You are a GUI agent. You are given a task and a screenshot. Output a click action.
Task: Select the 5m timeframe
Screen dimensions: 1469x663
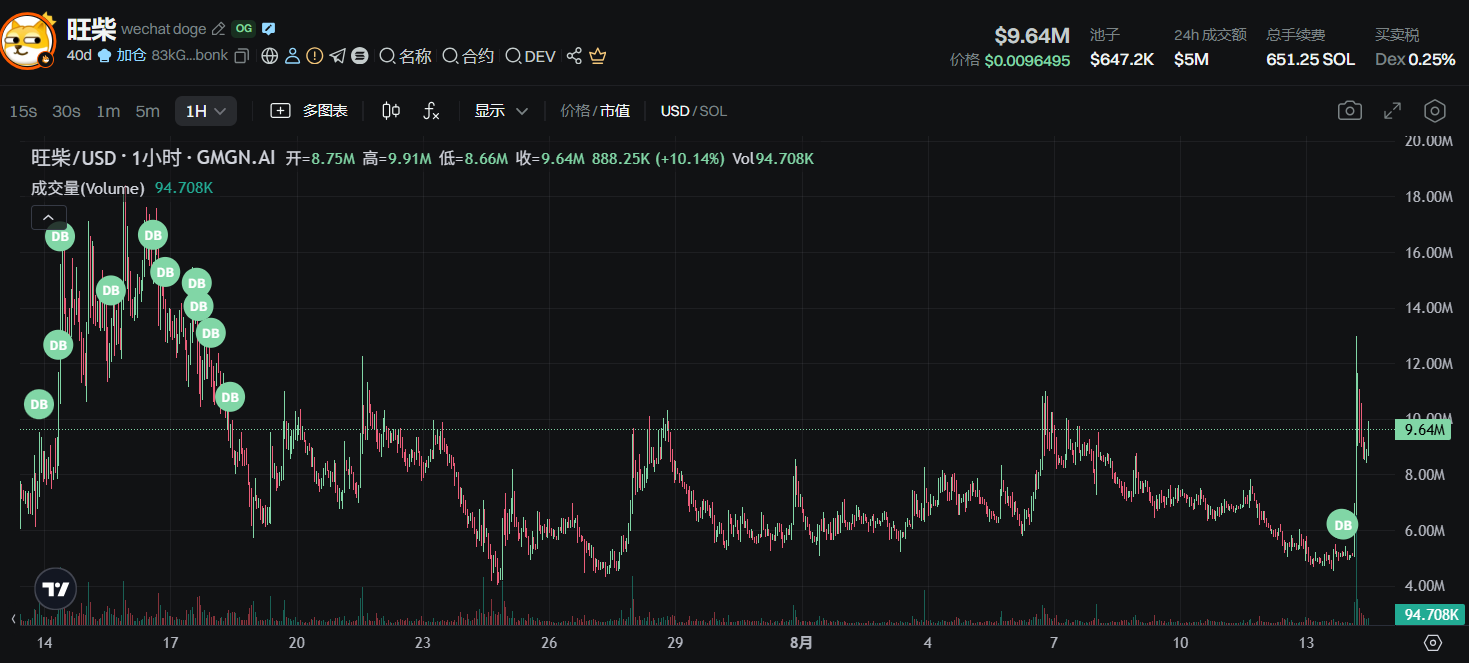147,111
